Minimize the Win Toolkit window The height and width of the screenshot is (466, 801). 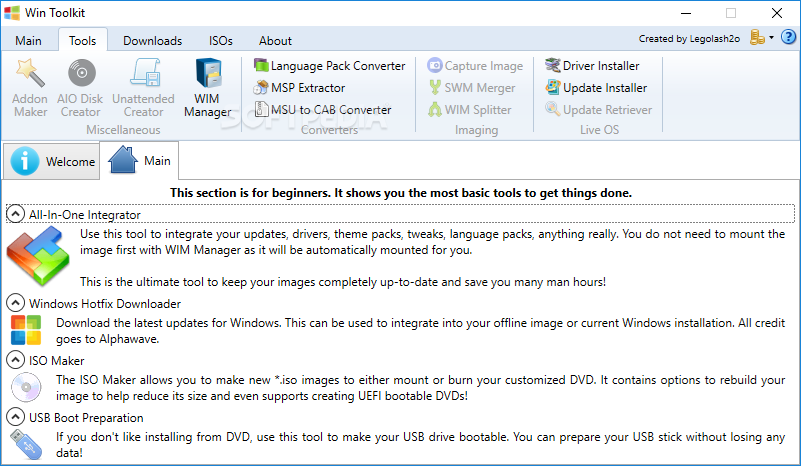[686, 13]
